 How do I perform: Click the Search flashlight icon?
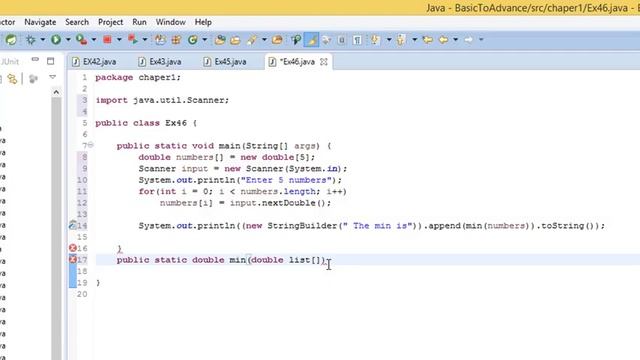click(x=252, y=40)
